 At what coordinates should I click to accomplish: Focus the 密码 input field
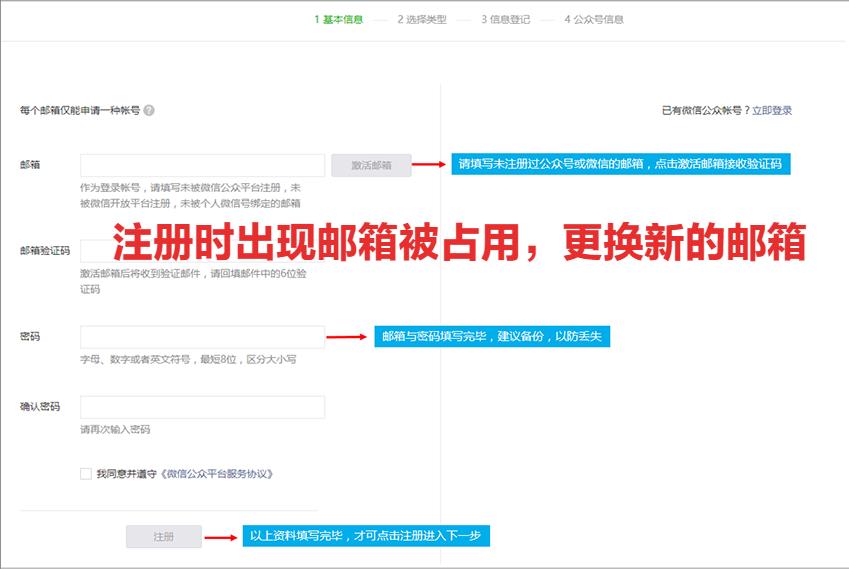click(x=202, y=337)
